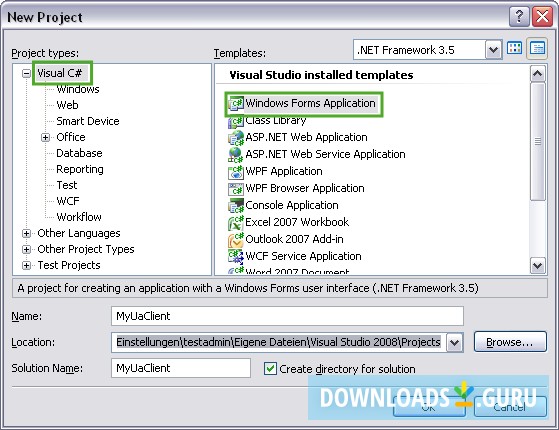Select Test Projects in tree
The image size is (559, 430).
coord(69,265)
